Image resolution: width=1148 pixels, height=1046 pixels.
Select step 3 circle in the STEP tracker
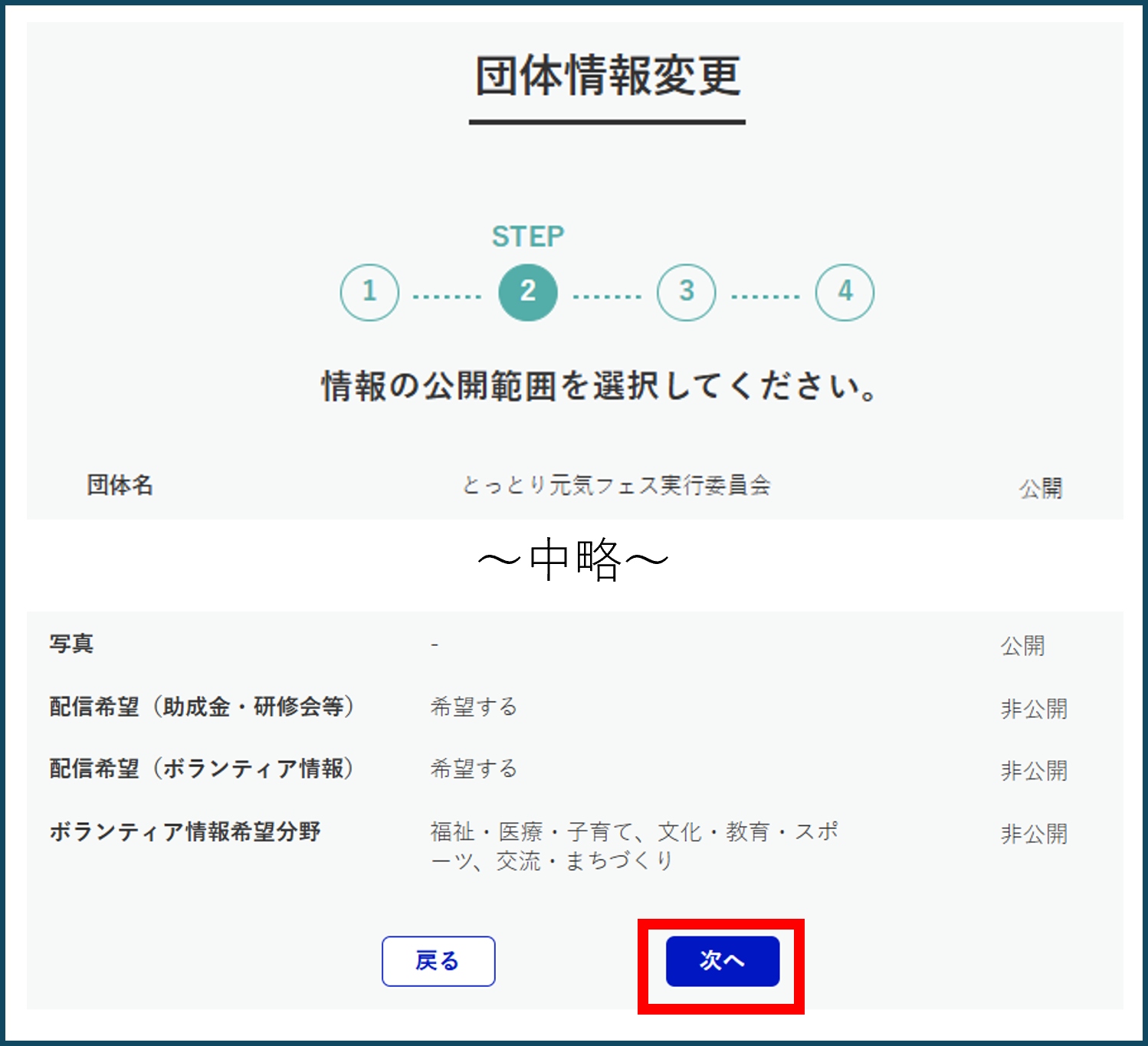pos(687,292)
